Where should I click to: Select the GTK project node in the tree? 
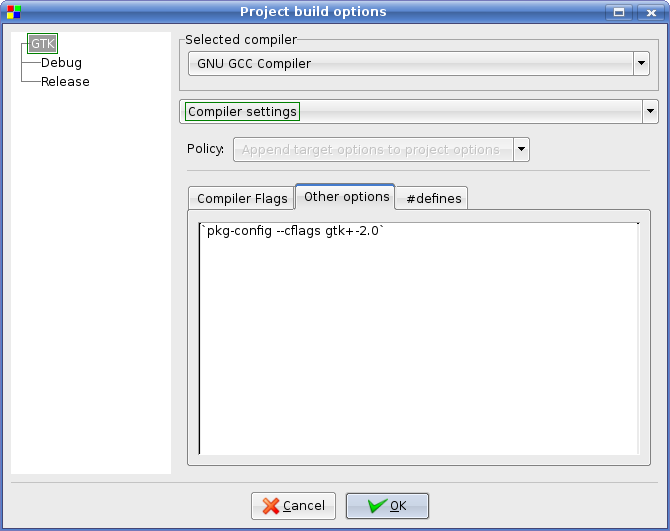43,44
